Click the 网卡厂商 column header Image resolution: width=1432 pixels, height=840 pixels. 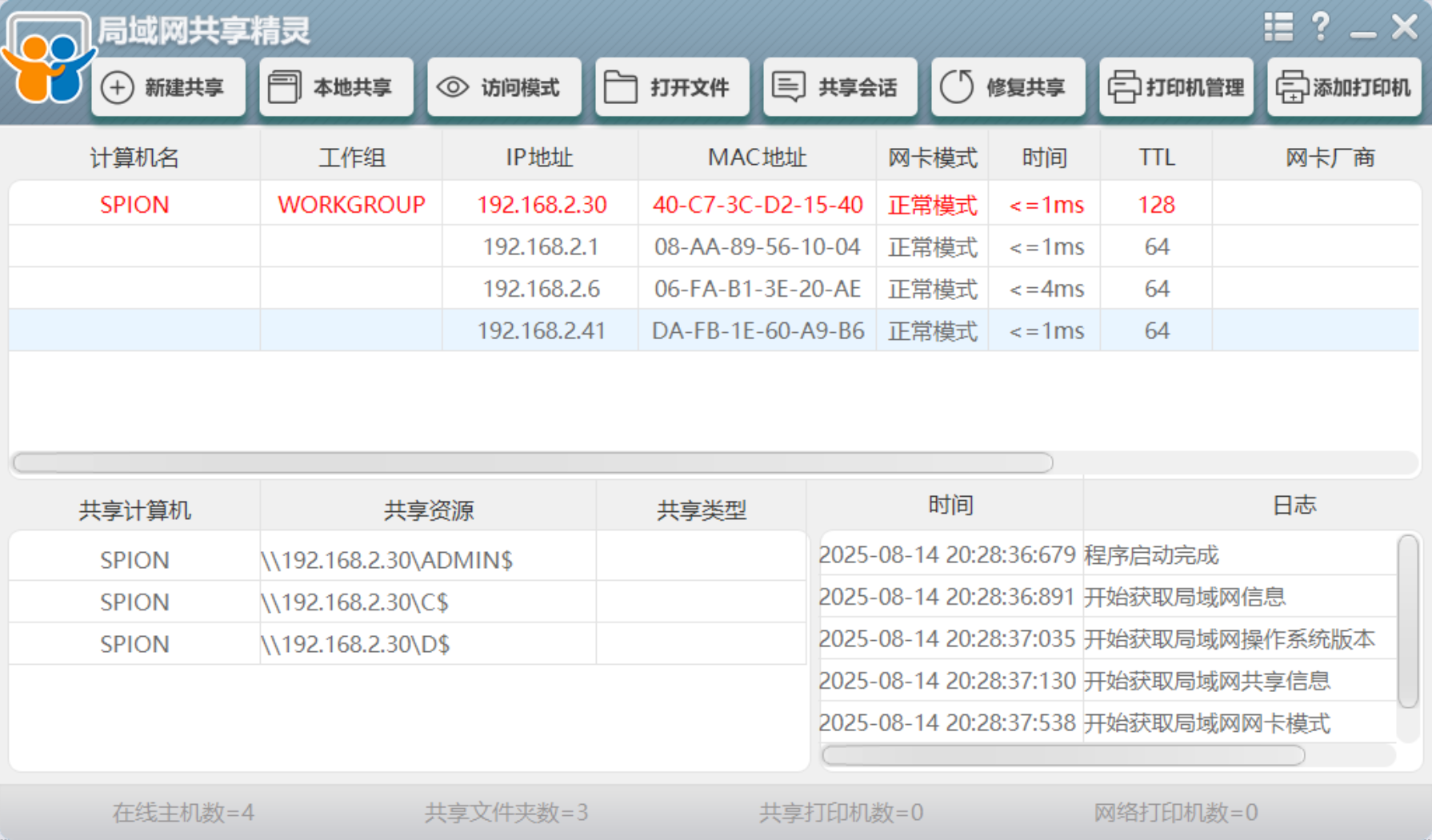tap(1330, 158)
